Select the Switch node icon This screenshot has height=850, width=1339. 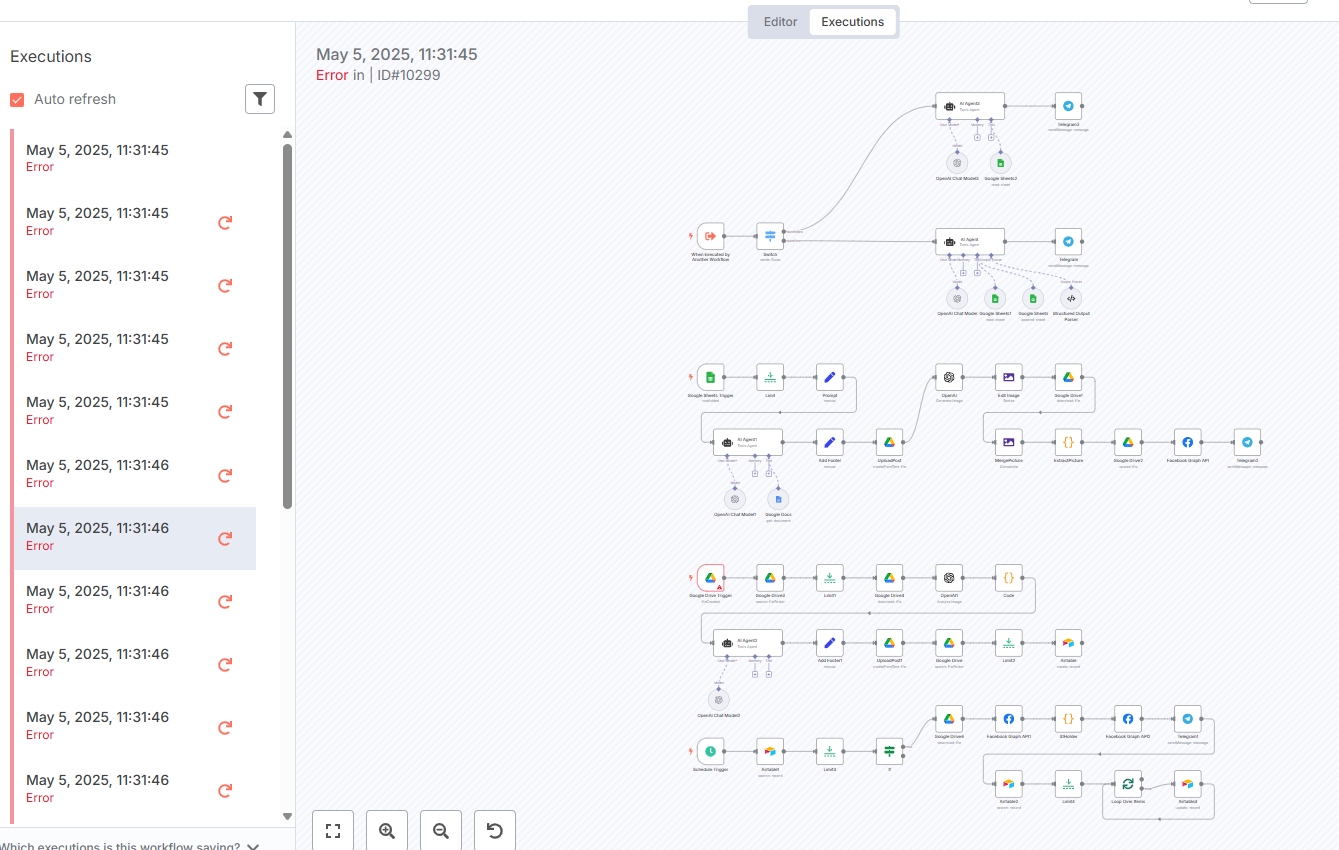pyautogui.click(x=770, y=236)
